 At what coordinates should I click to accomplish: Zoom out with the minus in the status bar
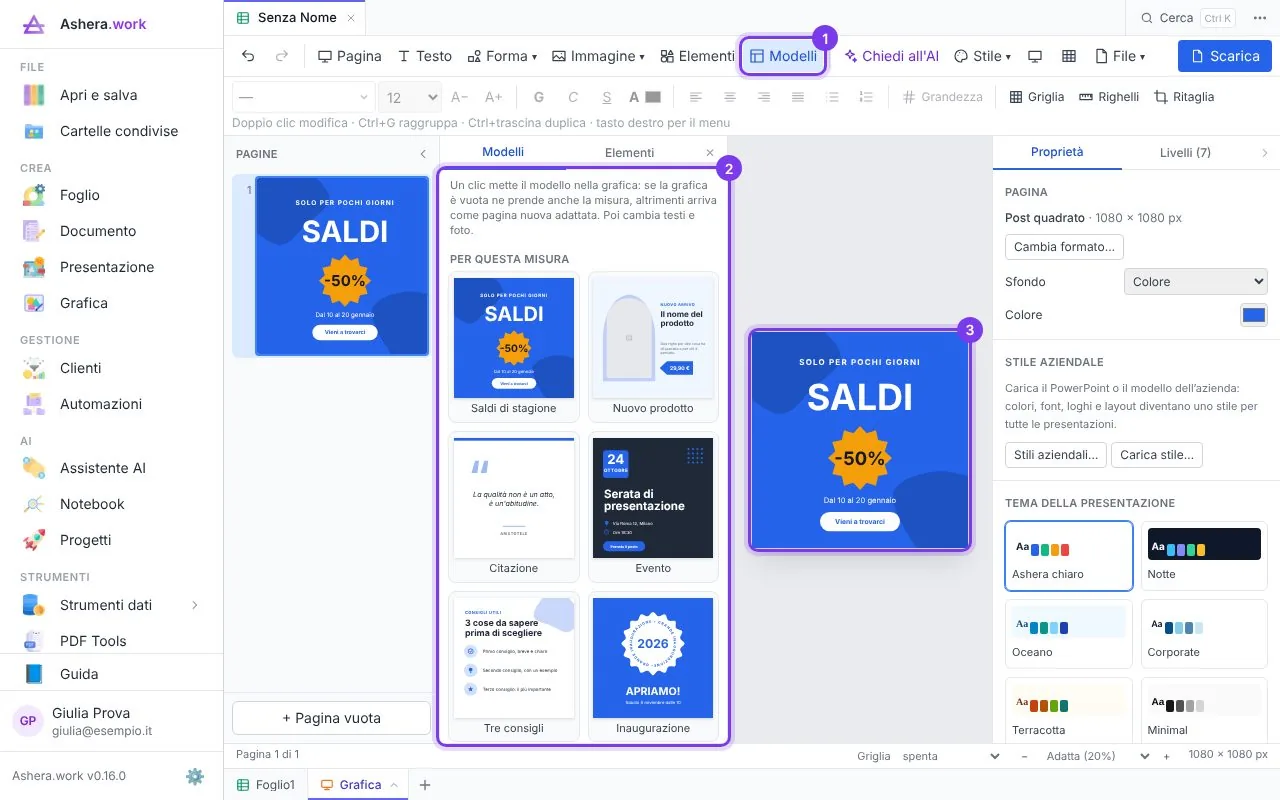[1024, 756]
